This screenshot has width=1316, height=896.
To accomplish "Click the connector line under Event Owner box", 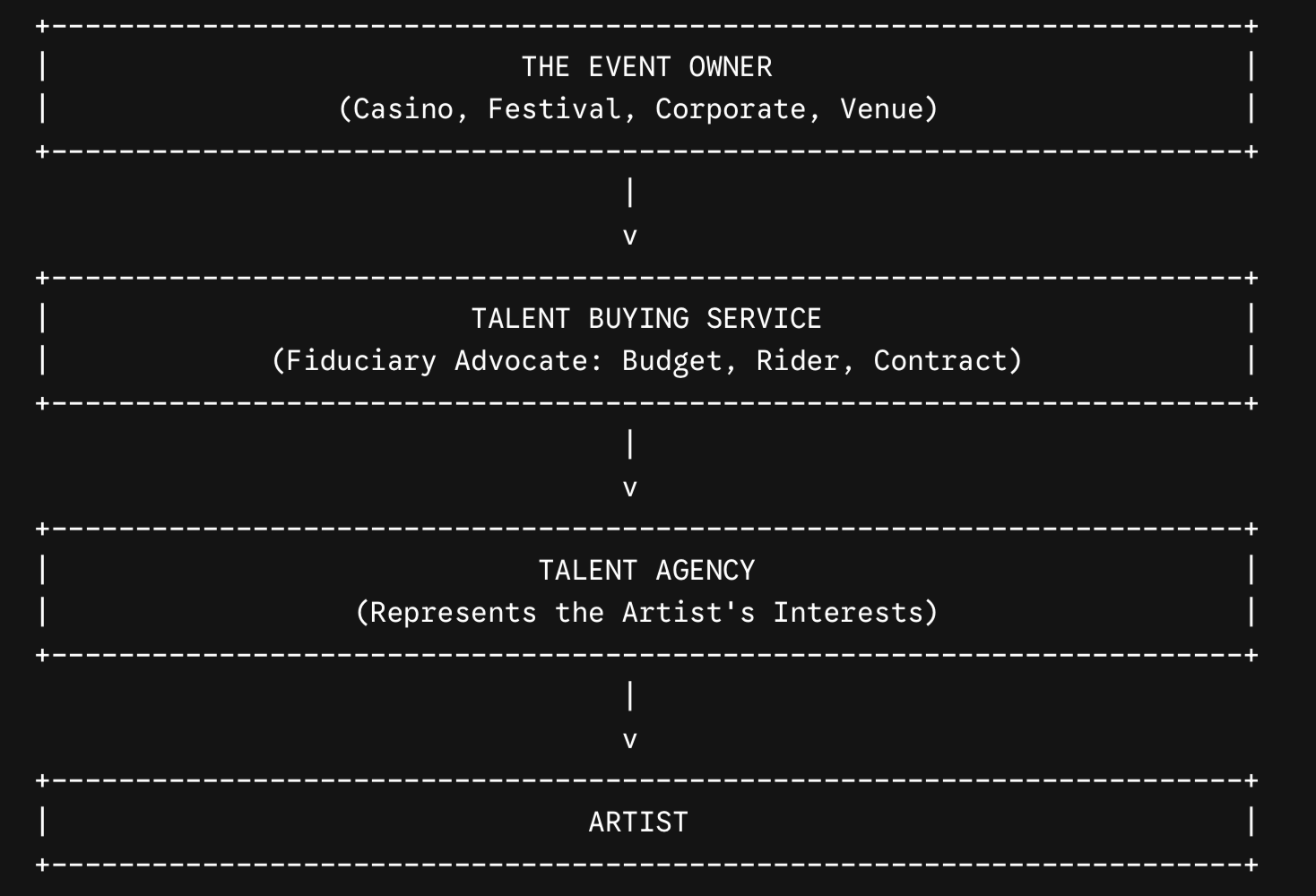I will (x=630, y=193).
